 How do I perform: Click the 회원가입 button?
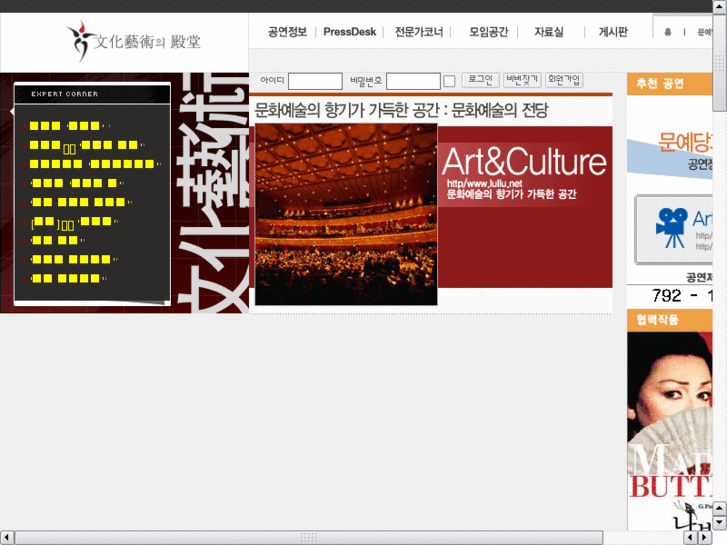(564, 80)
